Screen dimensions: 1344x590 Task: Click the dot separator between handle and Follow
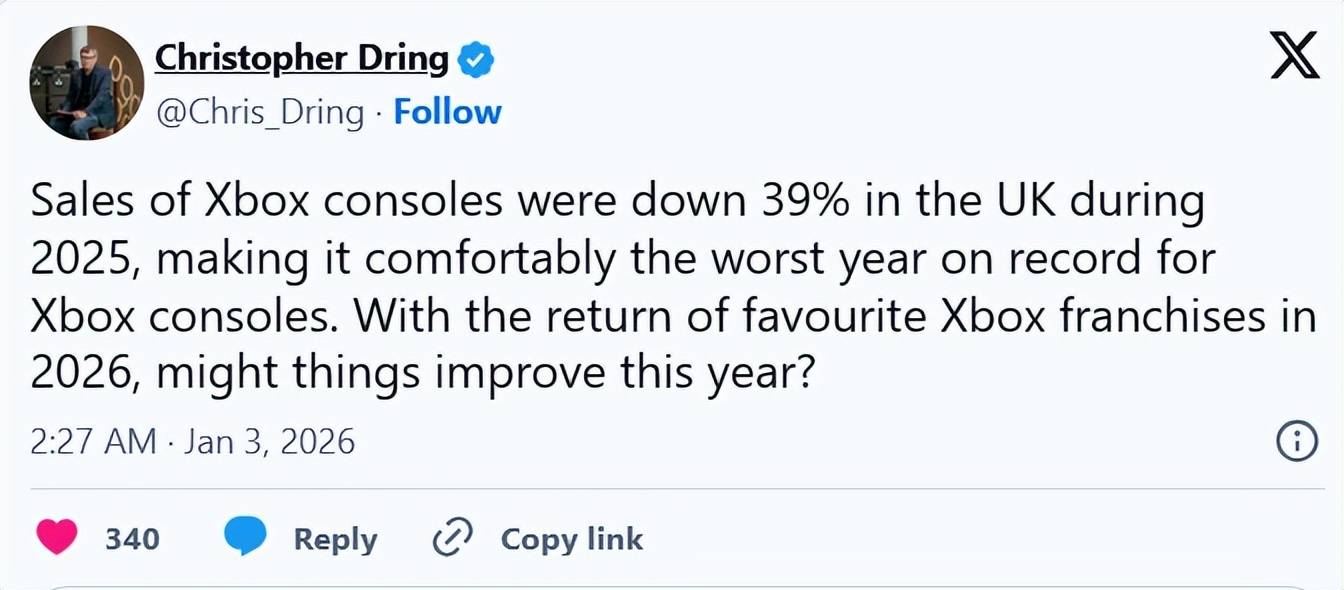tap(379, 112)
